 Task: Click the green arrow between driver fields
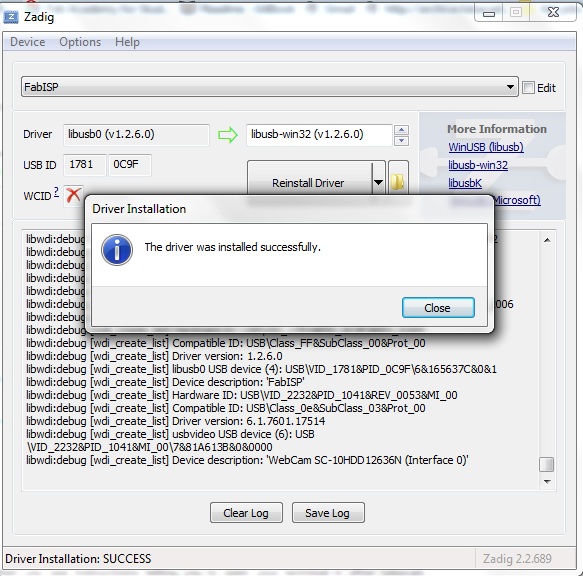click(228, 135)
